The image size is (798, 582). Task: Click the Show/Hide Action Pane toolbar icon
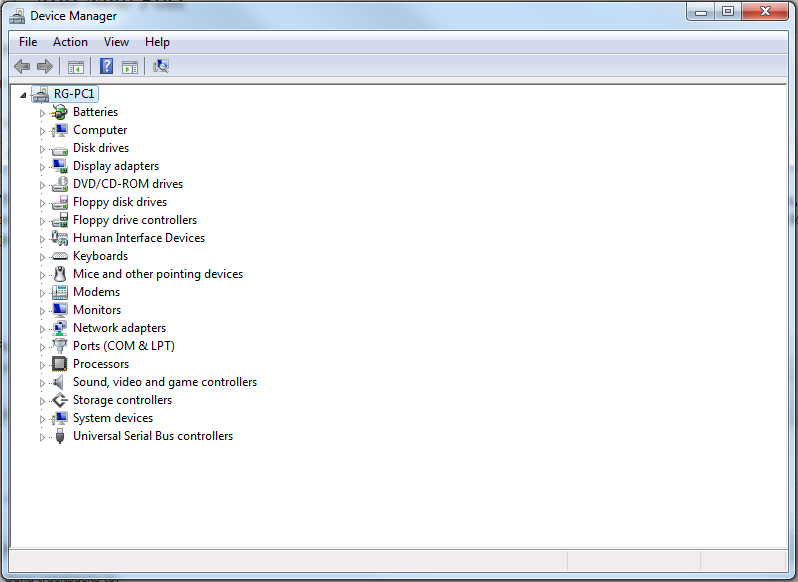(x=130, y=67)
